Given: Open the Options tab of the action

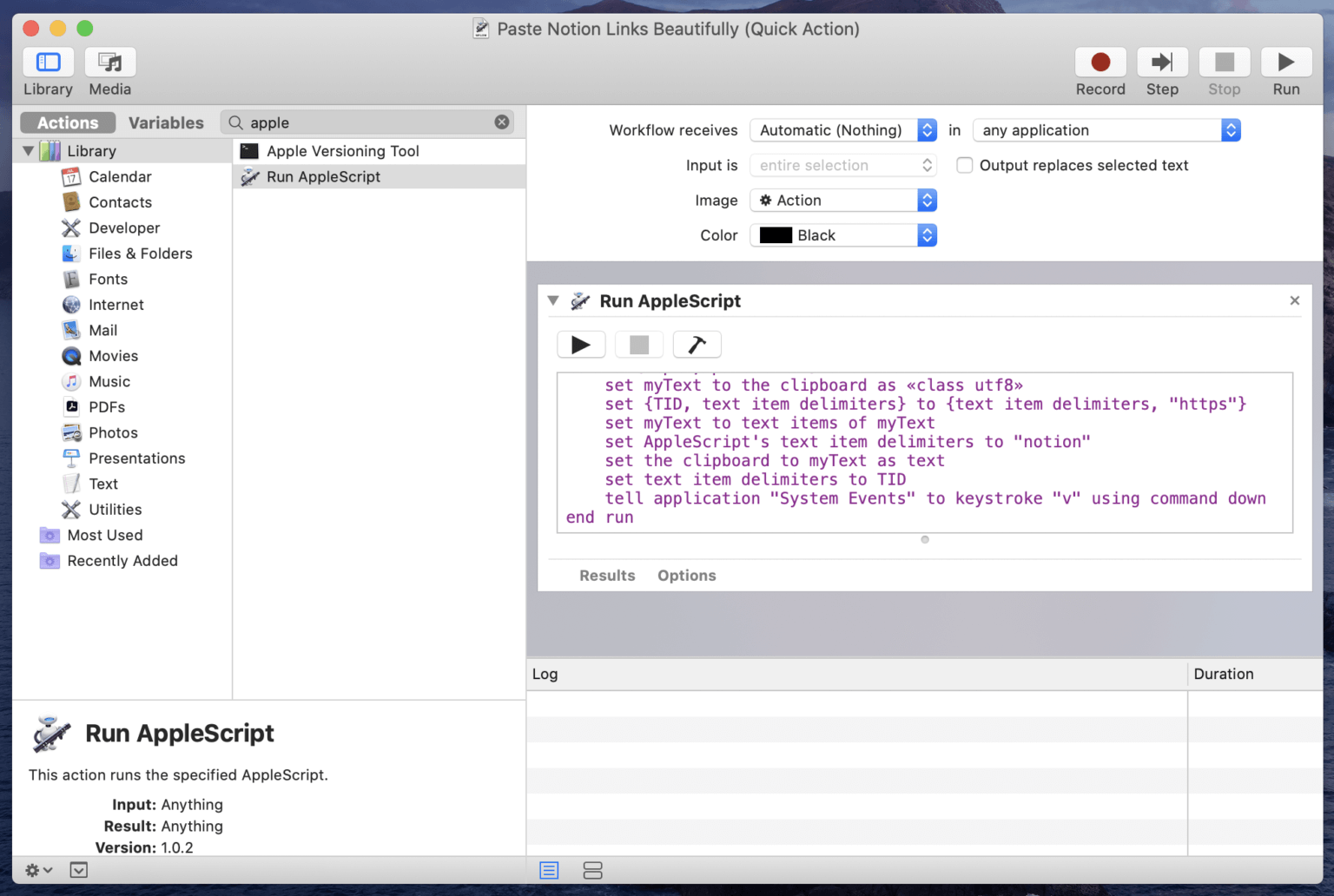Looking at the screenshot, I should (686, 575).
